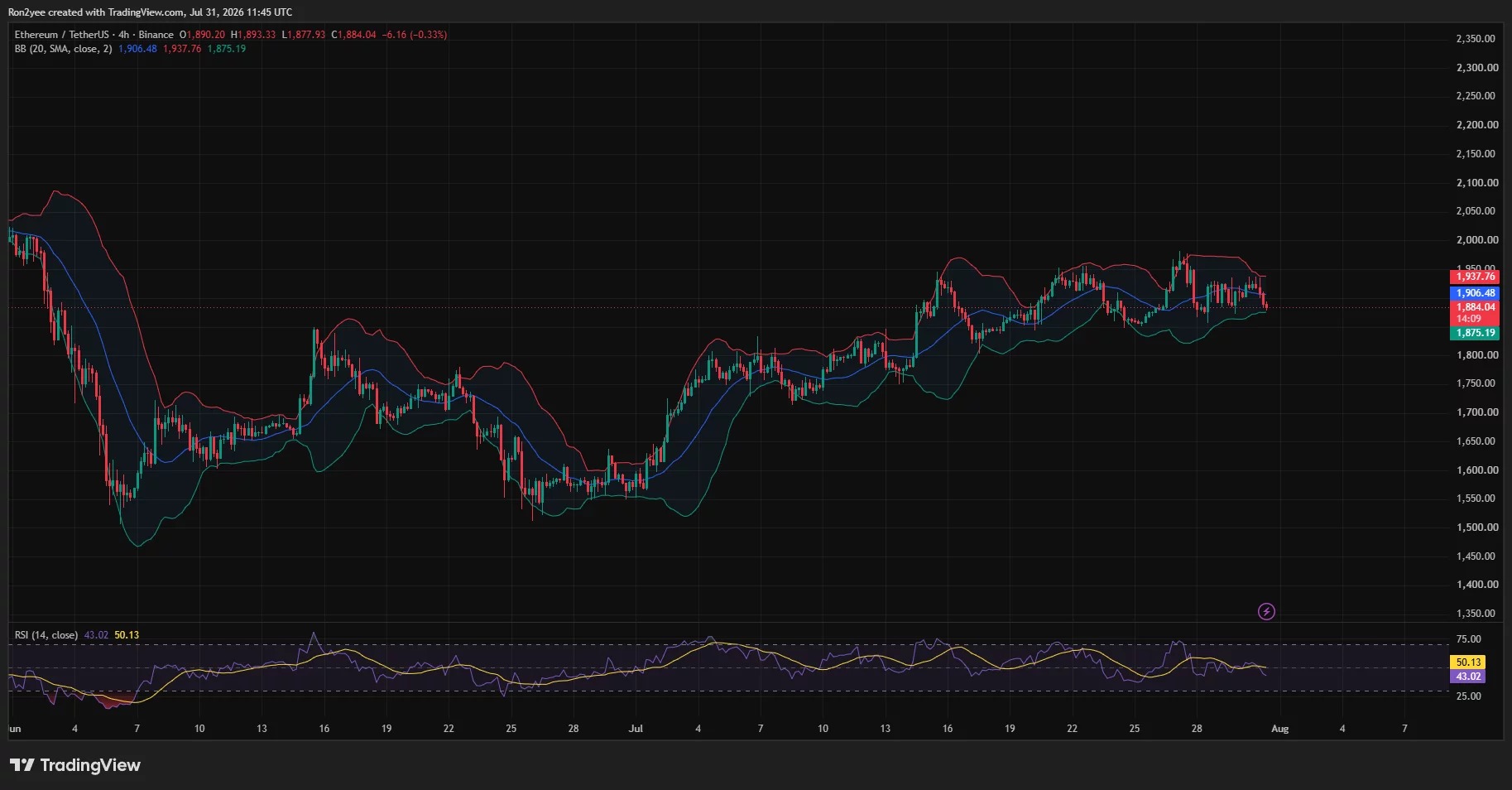
Task: Click the 1,550.00 price axis label
Action: tap(1477, 499)
